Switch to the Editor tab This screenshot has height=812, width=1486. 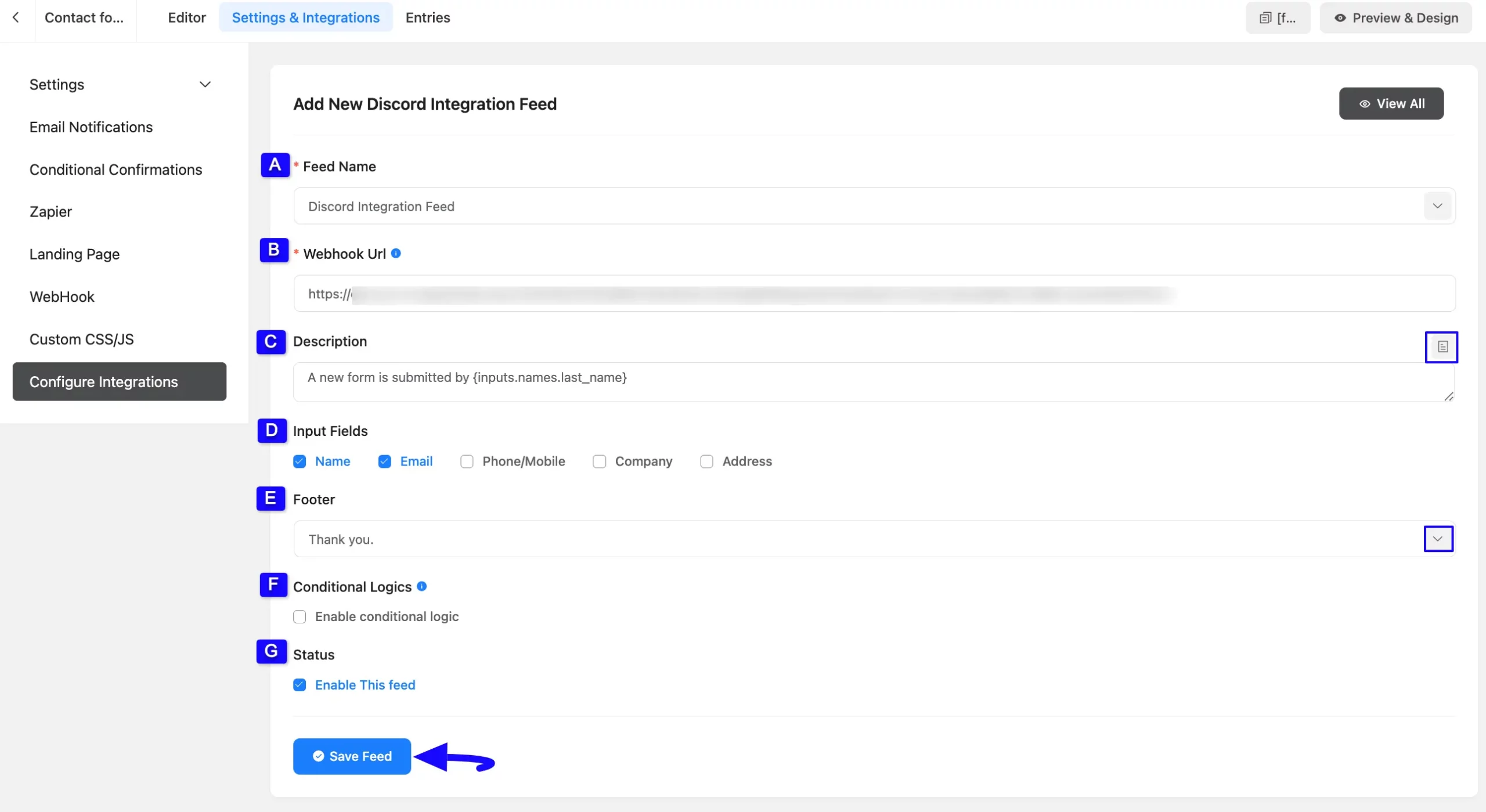[187, 17]
